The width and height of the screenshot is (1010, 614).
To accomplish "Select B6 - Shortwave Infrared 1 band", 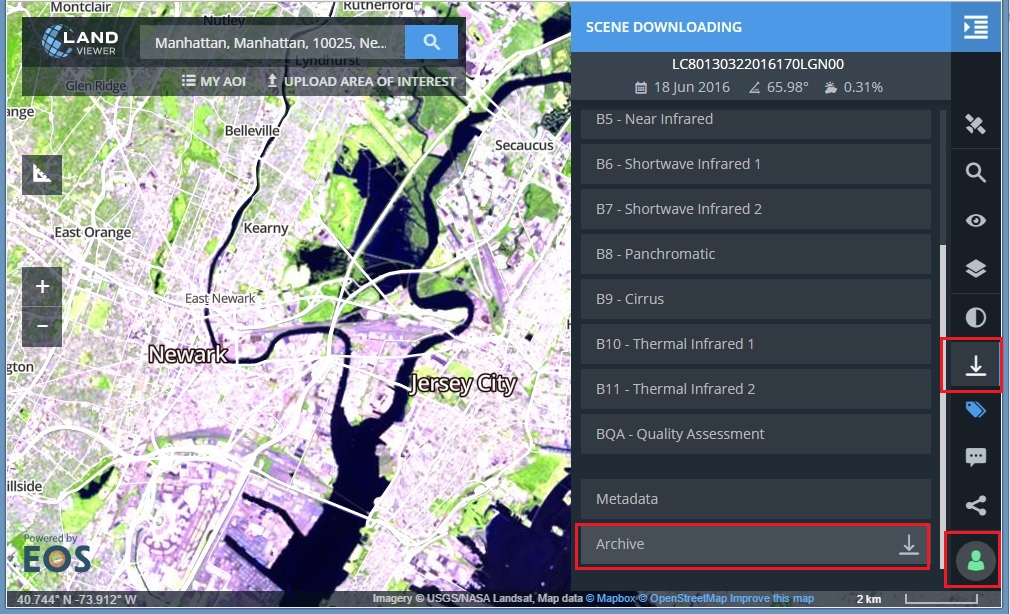I will tap(756, 164).
